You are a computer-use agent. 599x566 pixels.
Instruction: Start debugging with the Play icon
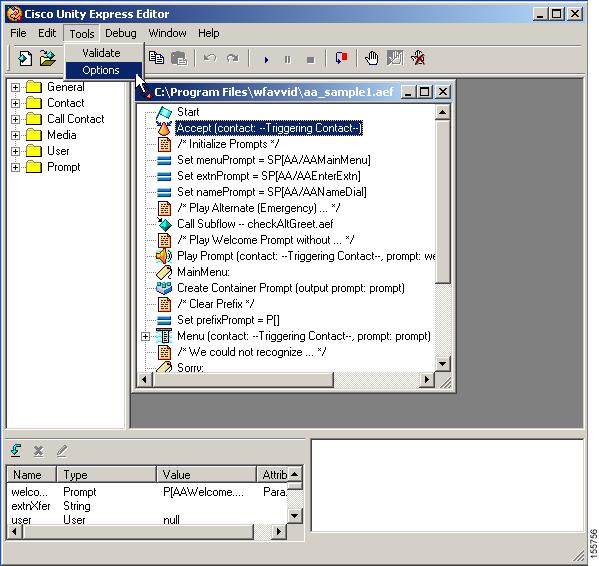266,60
